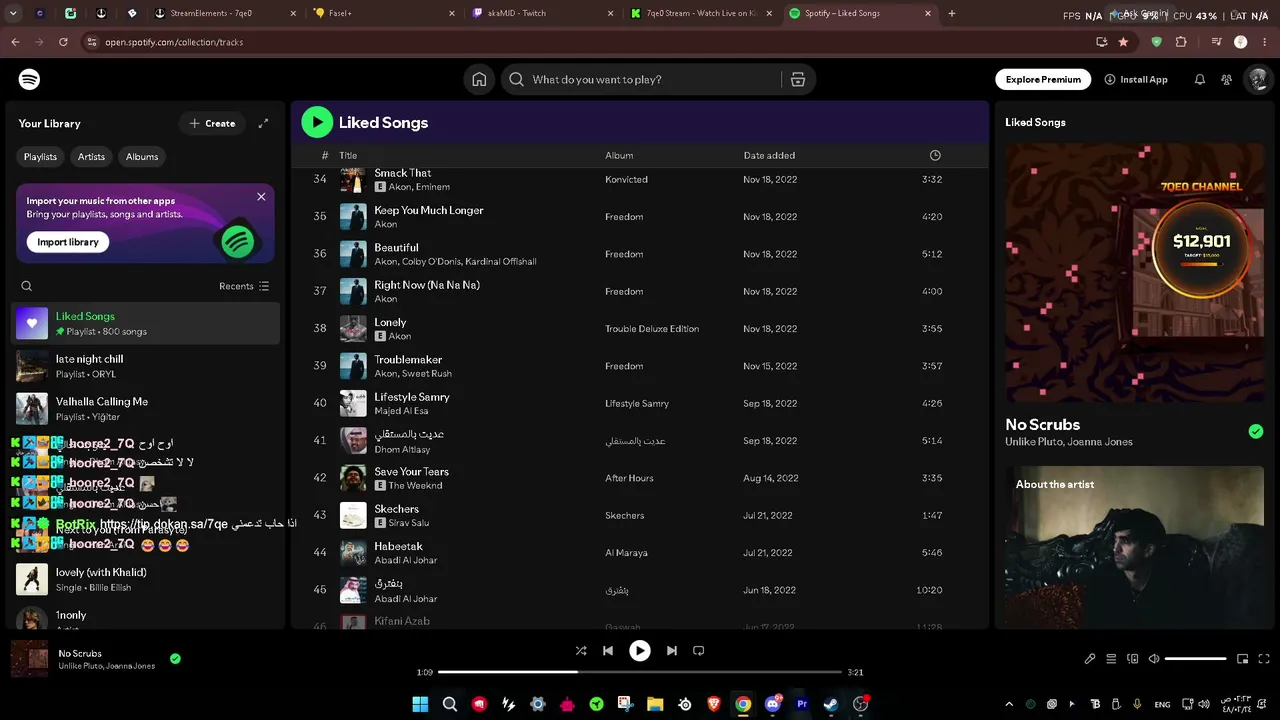This screenshot has height=720, width=1280.
Task: Open the Create menu in Your Library
Action: (212, 123)
